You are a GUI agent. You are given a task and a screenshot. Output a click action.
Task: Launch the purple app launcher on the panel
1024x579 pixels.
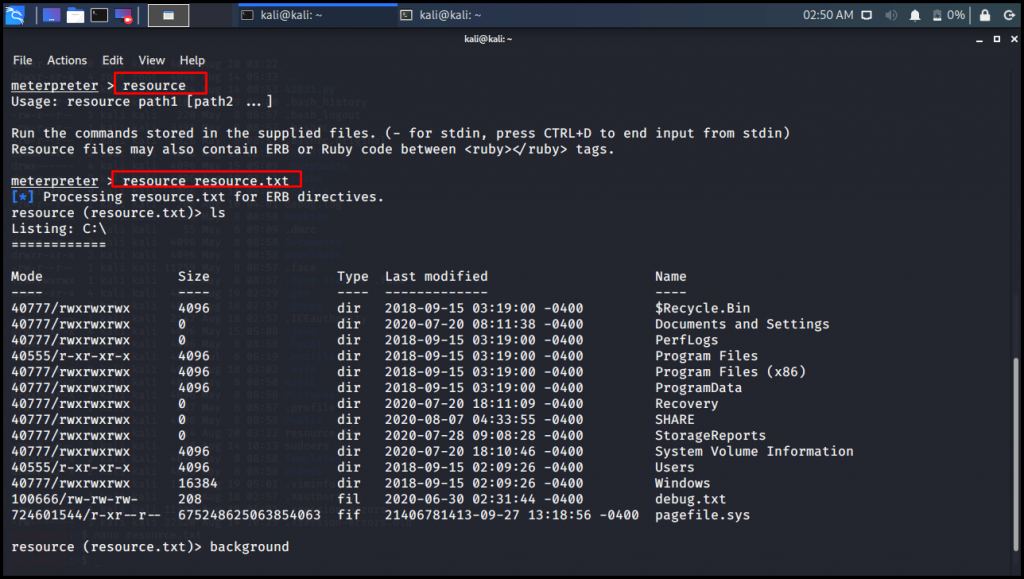50,15
